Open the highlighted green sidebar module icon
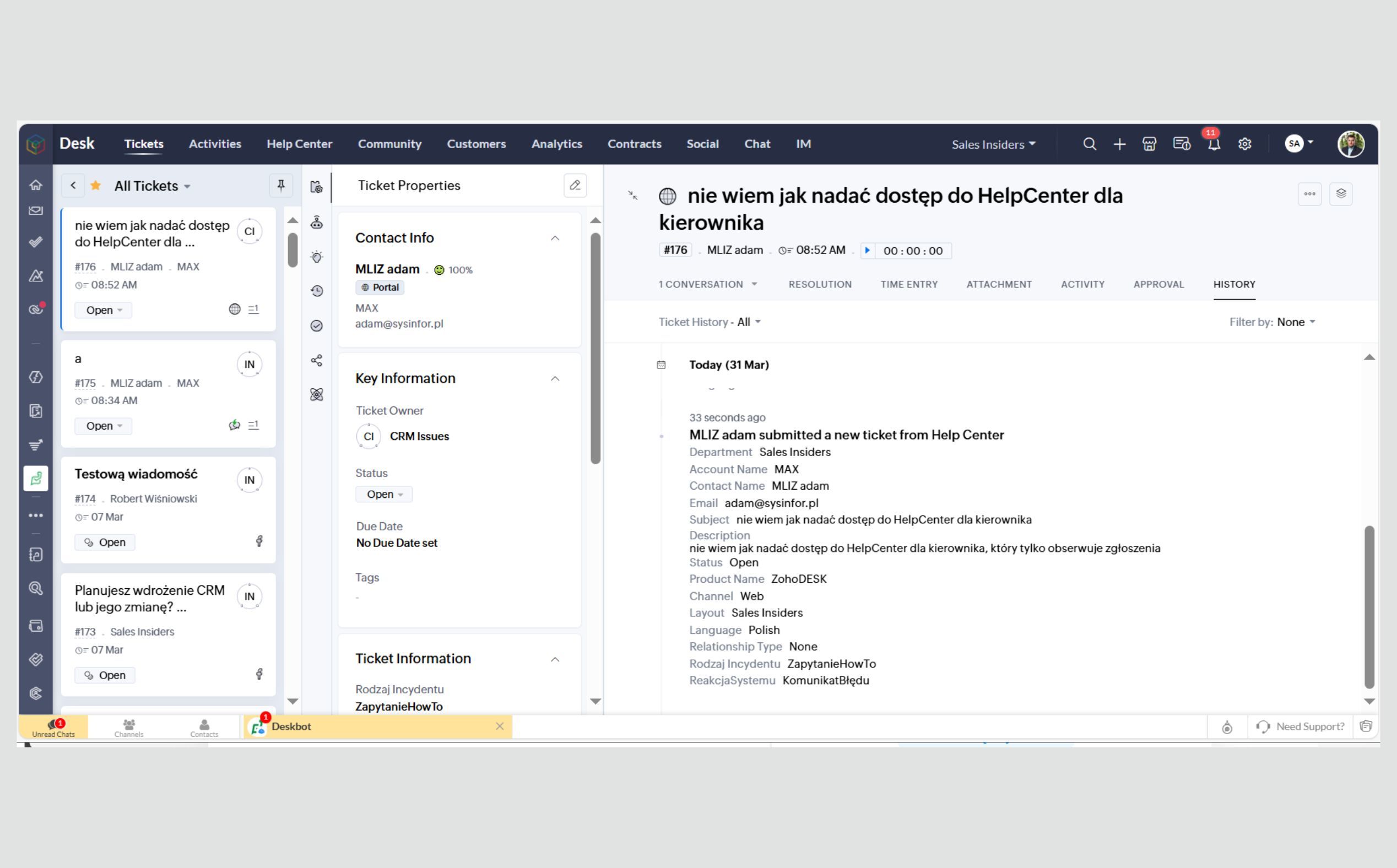Viewport: 1397px width, 868px height. pyautogui.click(x=36, y=478)
